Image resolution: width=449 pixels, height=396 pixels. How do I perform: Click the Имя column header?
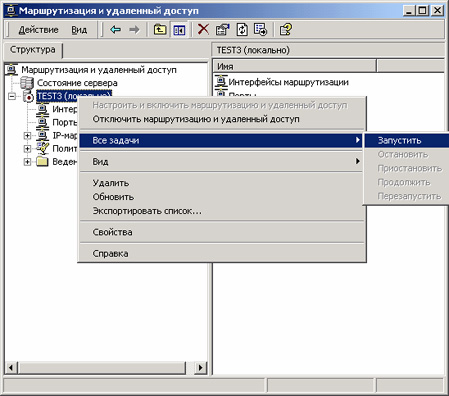(295, 66)
